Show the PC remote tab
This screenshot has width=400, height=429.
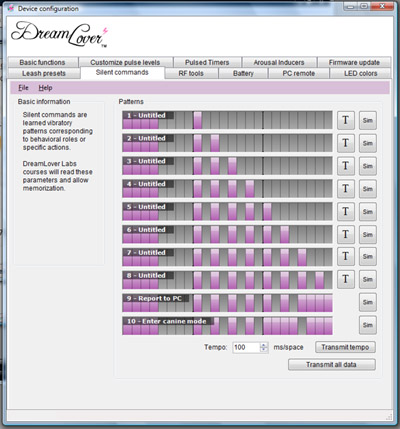pos(299,73)
